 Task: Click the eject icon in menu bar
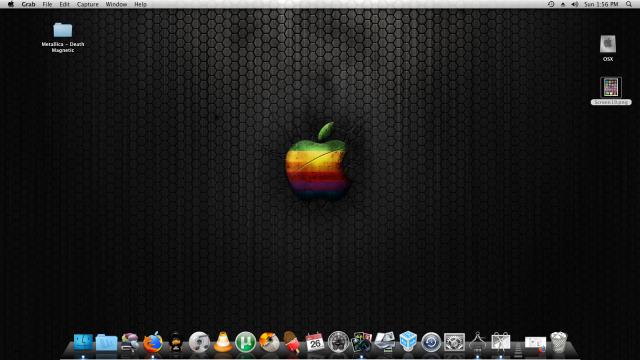[563, 4]
